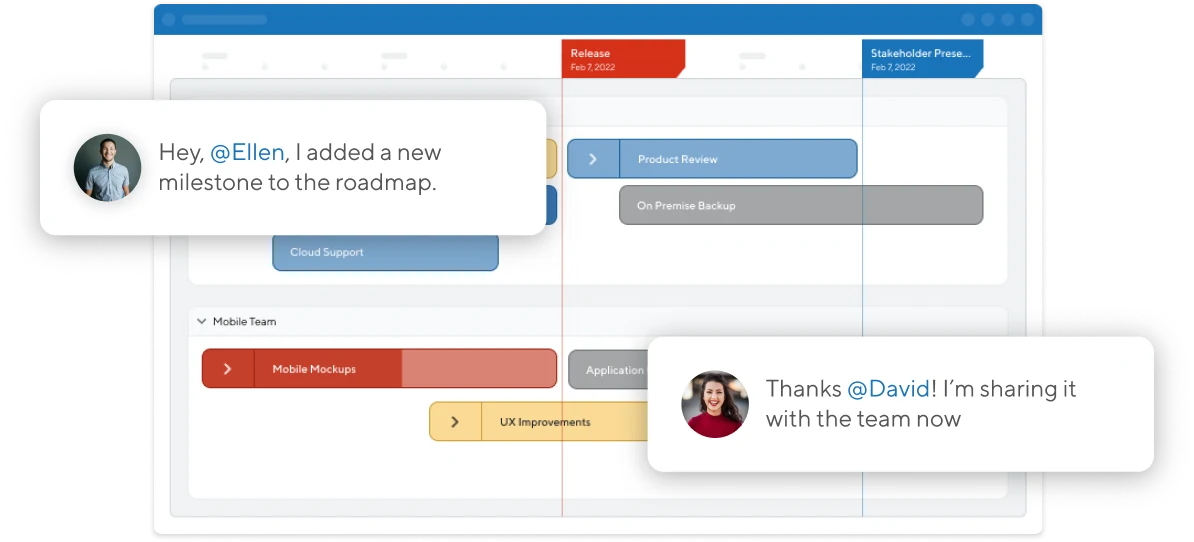Viewport: 1194px width, 542px height.
Task: Expand the UX Improvements bar chevron
Action: click(x=455, y=422)
